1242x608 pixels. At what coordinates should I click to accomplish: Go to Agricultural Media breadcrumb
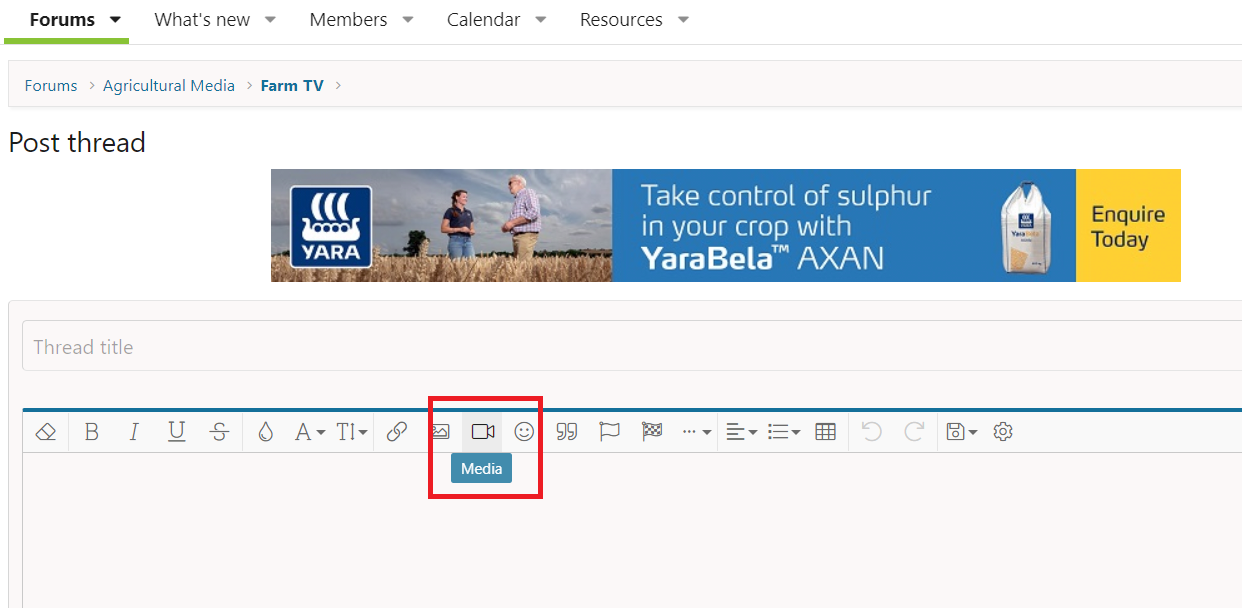click(x=169, y=86)
